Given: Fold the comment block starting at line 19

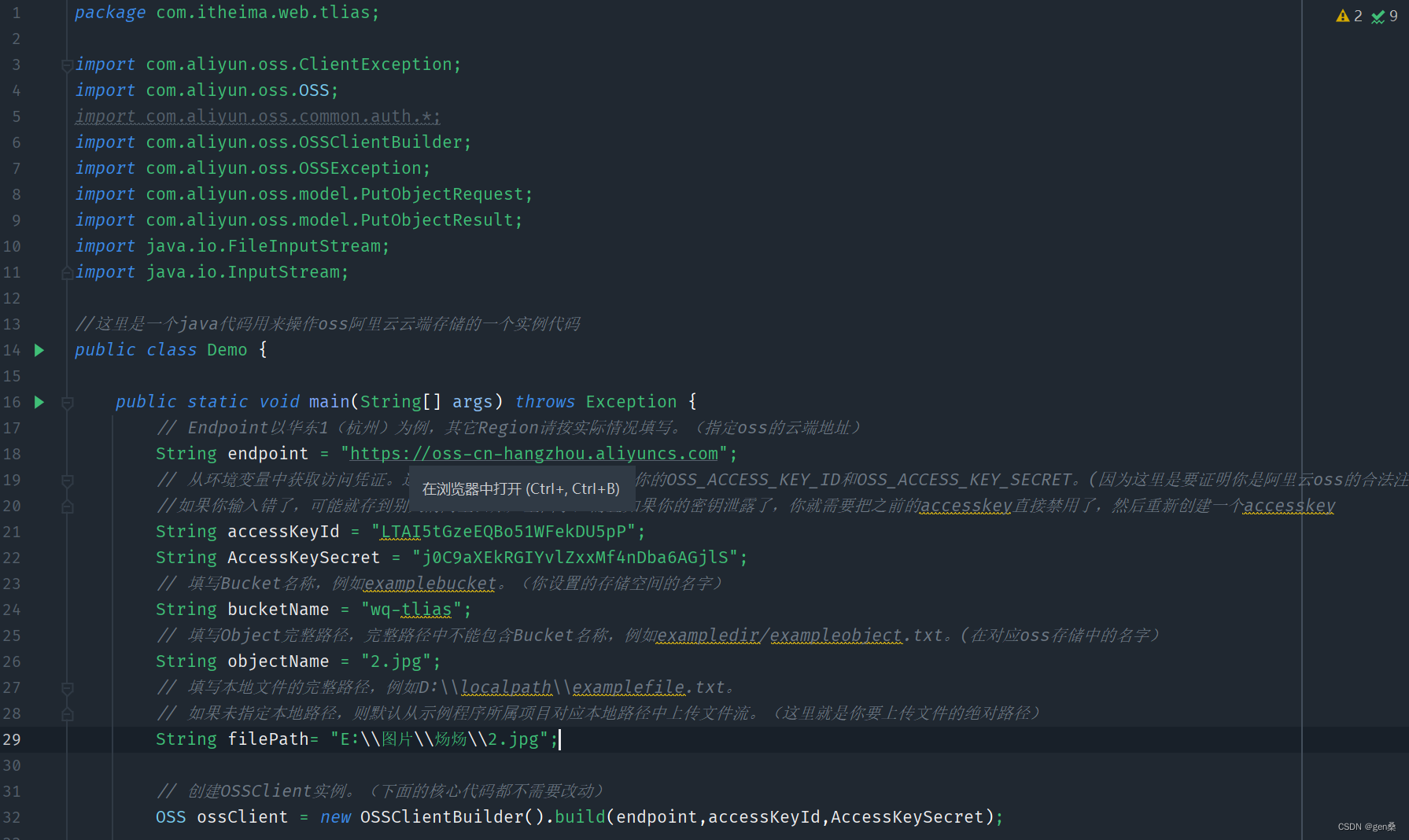Looking at the screenshot, I should pyautogui.click(x=68, y=481).
